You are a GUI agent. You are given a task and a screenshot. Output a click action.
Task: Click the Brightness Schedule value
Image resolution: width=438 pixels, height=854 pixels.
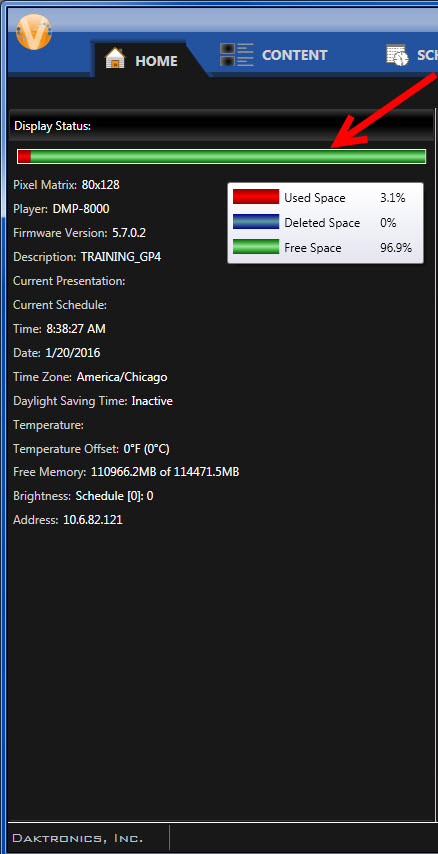click(x=114, y=496)
